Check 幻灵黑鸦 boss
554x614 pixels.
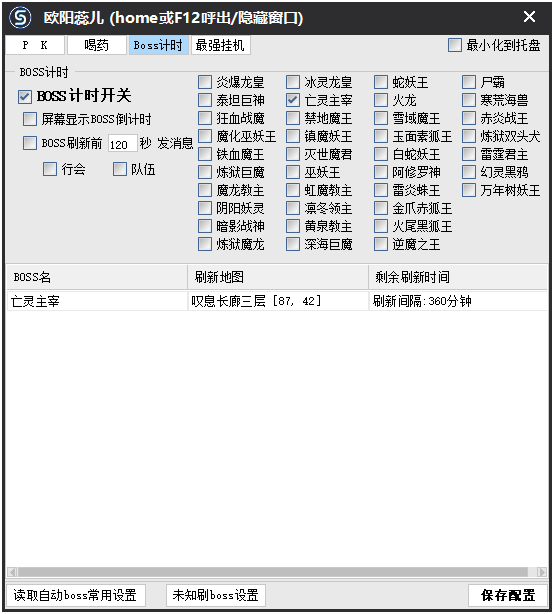469,172
